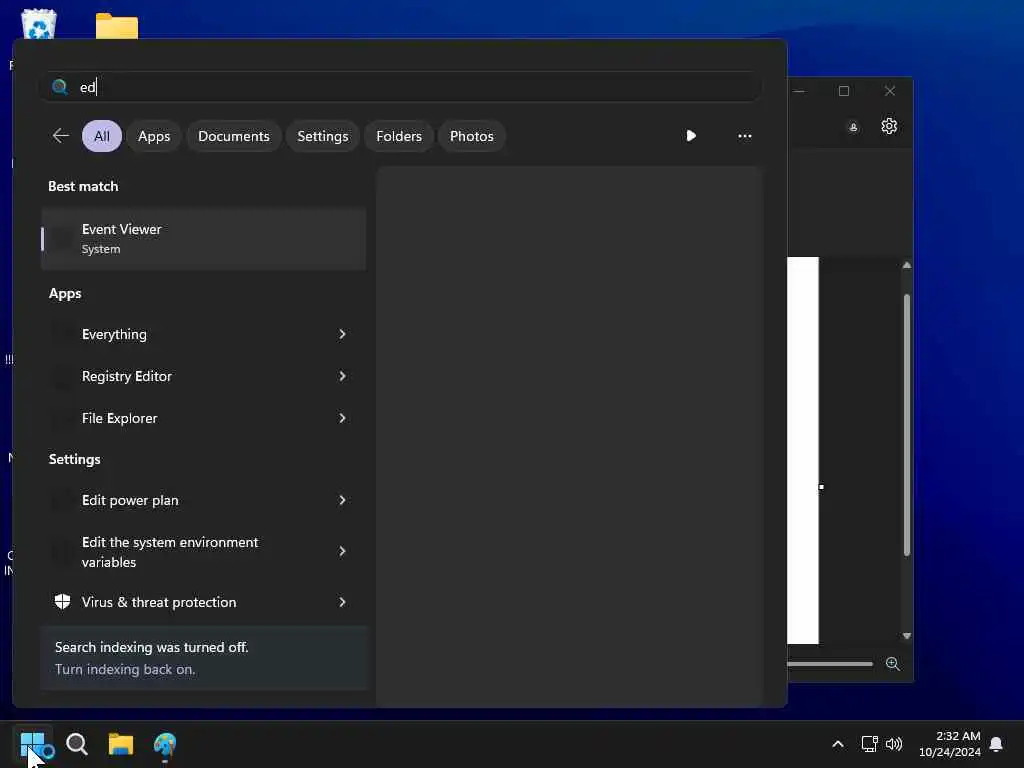Screen dimensions: 1024x768
Task: Open settings gear in background window
Action: tap(889, 126)
